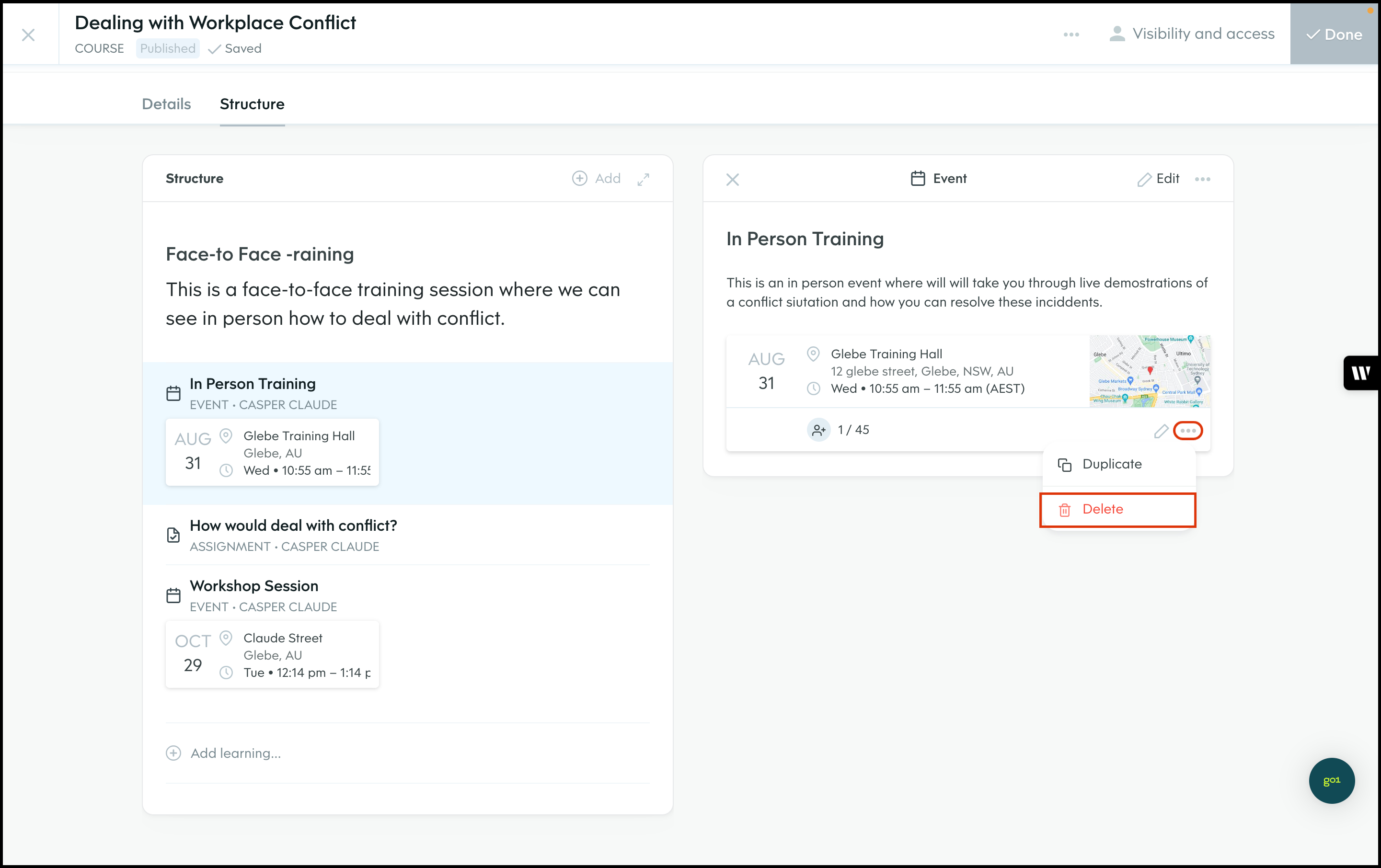1381x868 pixels.
Task: Click the 12 glebe street address line
Action: (921, 372)
